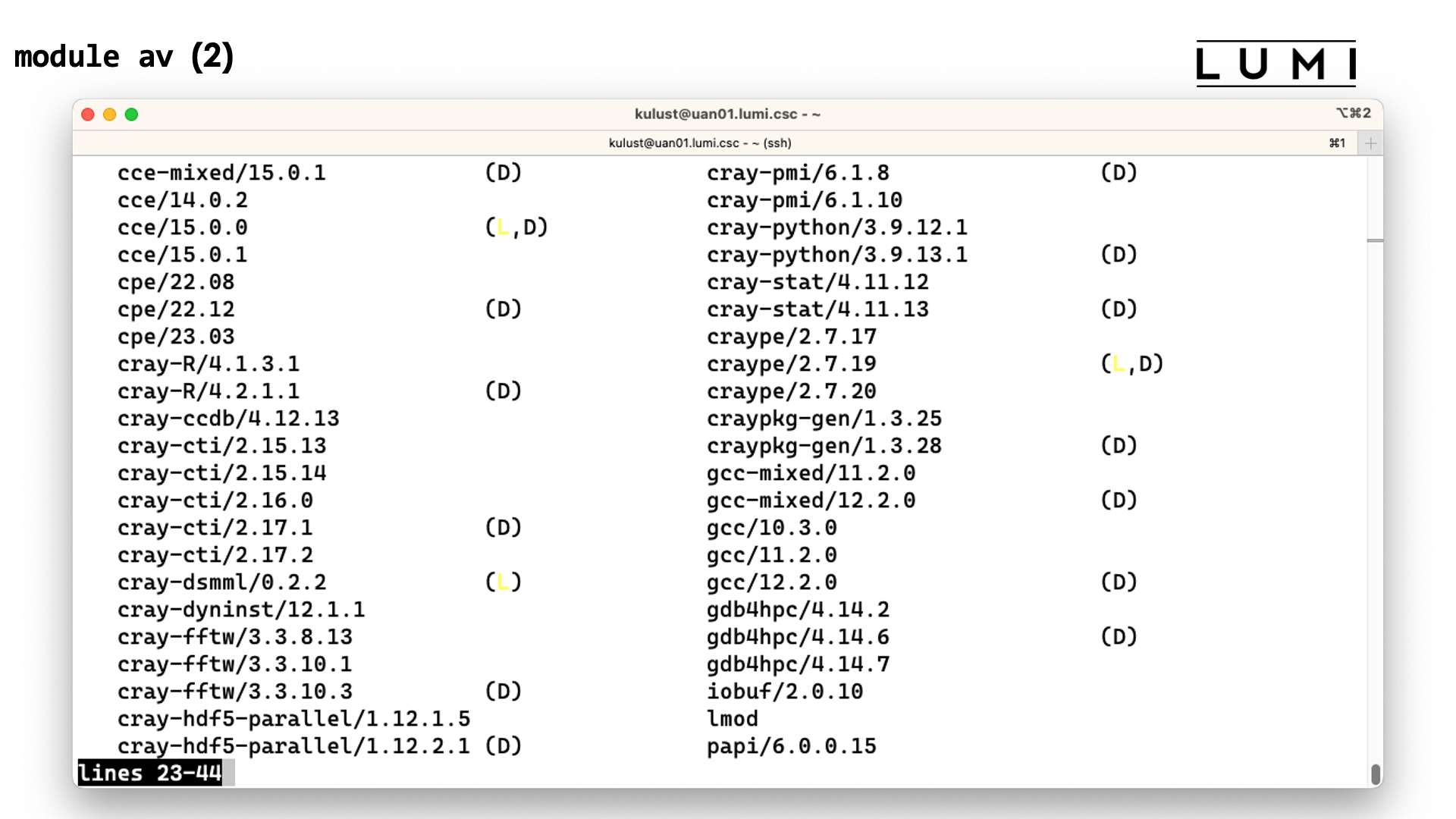Select text cce-mixed/15.0.1
This screenshot has height=819, width=1456.
[x=221, y=173]
